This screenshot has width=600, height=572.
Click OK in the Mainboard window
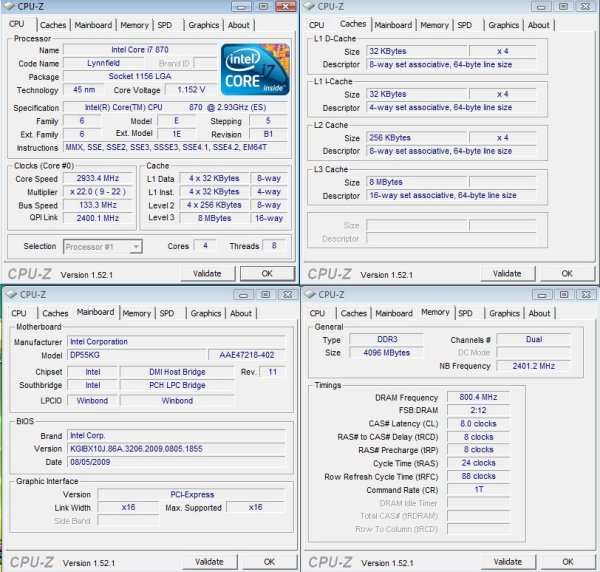[269, 562]
